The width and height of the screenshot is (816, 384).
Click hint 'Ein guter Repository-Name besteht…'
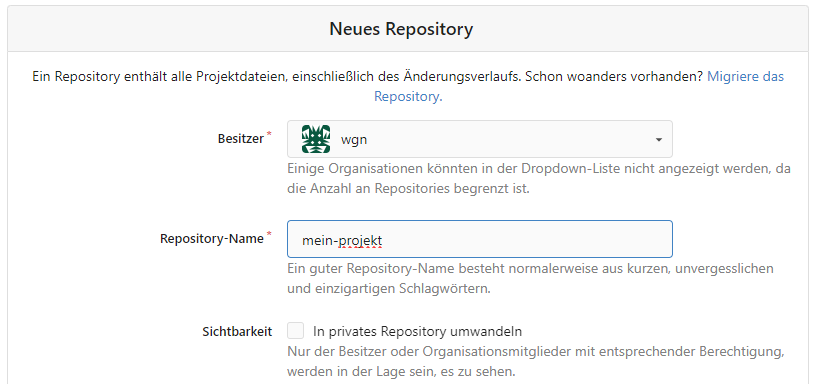click(530, 278)
